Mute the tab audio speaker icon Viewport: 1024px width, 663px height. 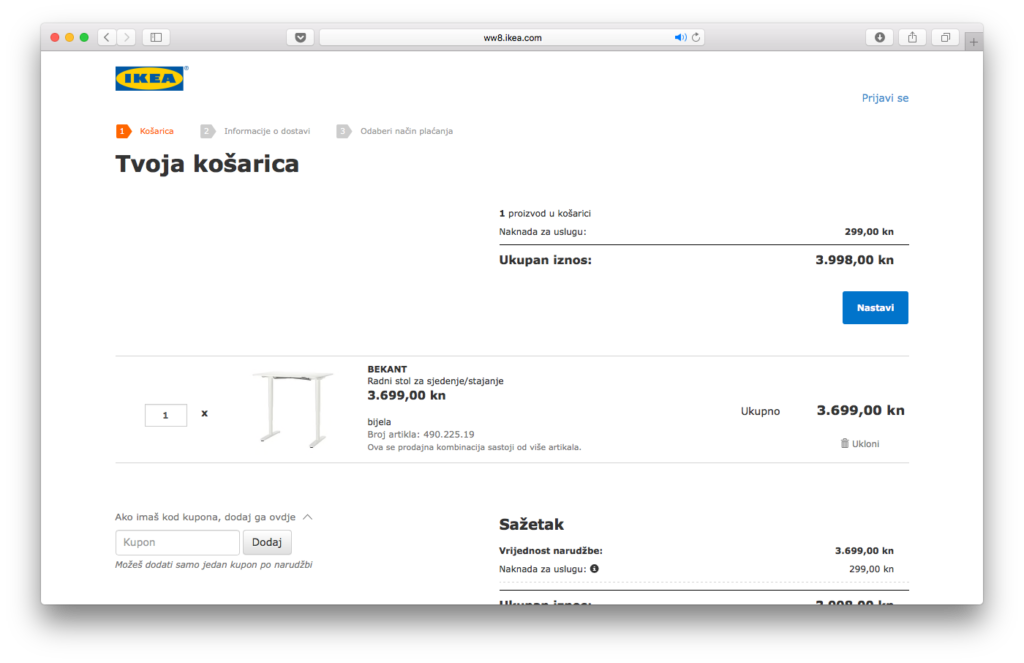click(x=680, y=37)
